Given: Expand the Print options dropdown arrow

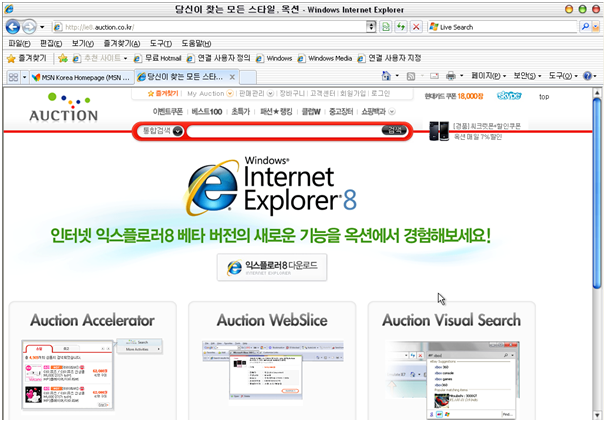Looking at the screenshot, I should (x=461, y=76).
